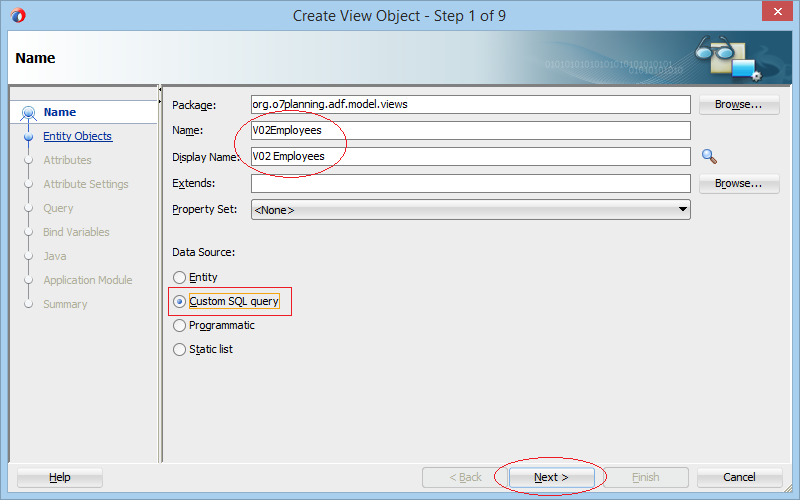The image size is (800, 500).
Task: Open the Property Set dropdown
Action: 470,210
